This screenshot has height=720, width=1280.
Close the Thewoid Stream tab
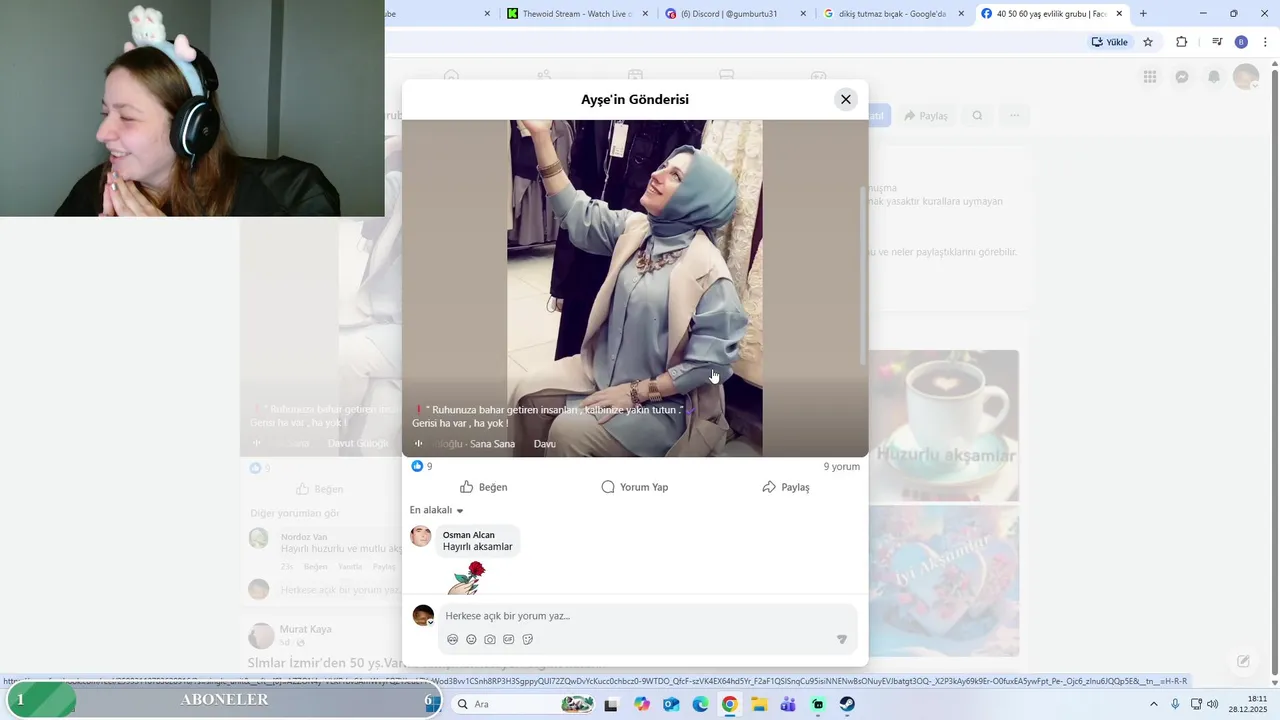645,14
